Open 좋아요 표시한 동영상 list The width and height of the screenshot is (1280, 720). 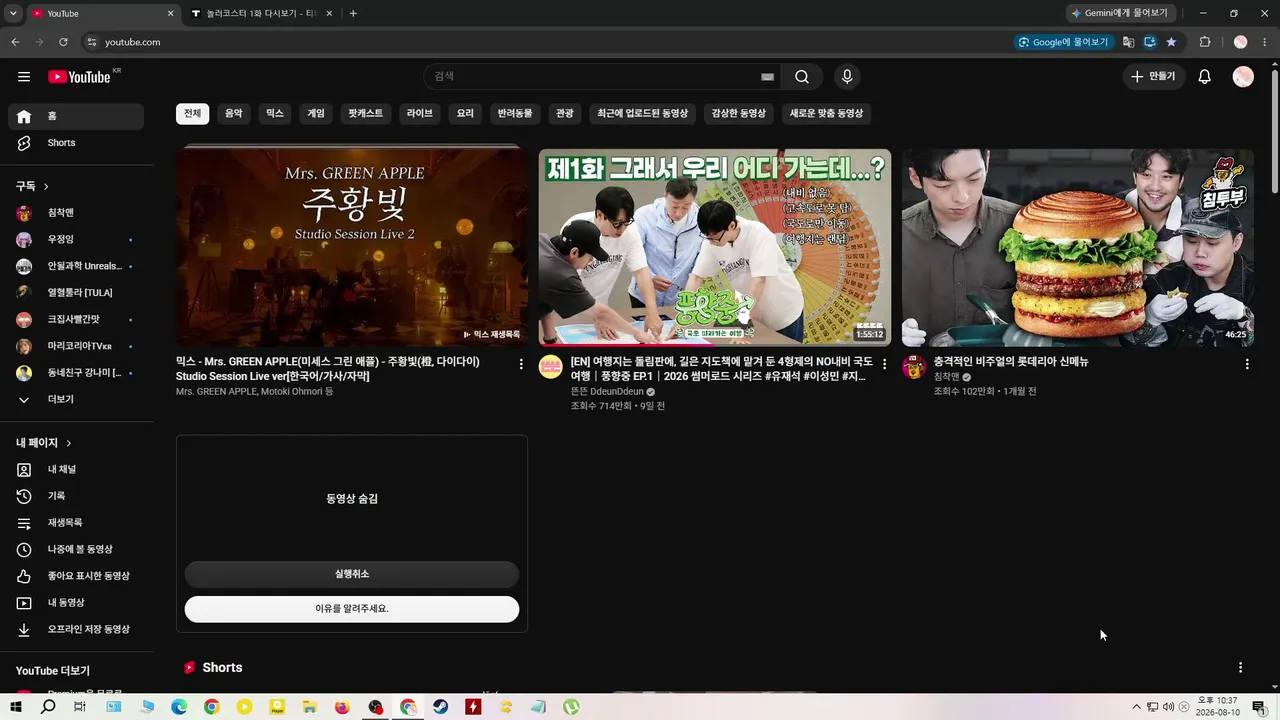coord(76,576)
